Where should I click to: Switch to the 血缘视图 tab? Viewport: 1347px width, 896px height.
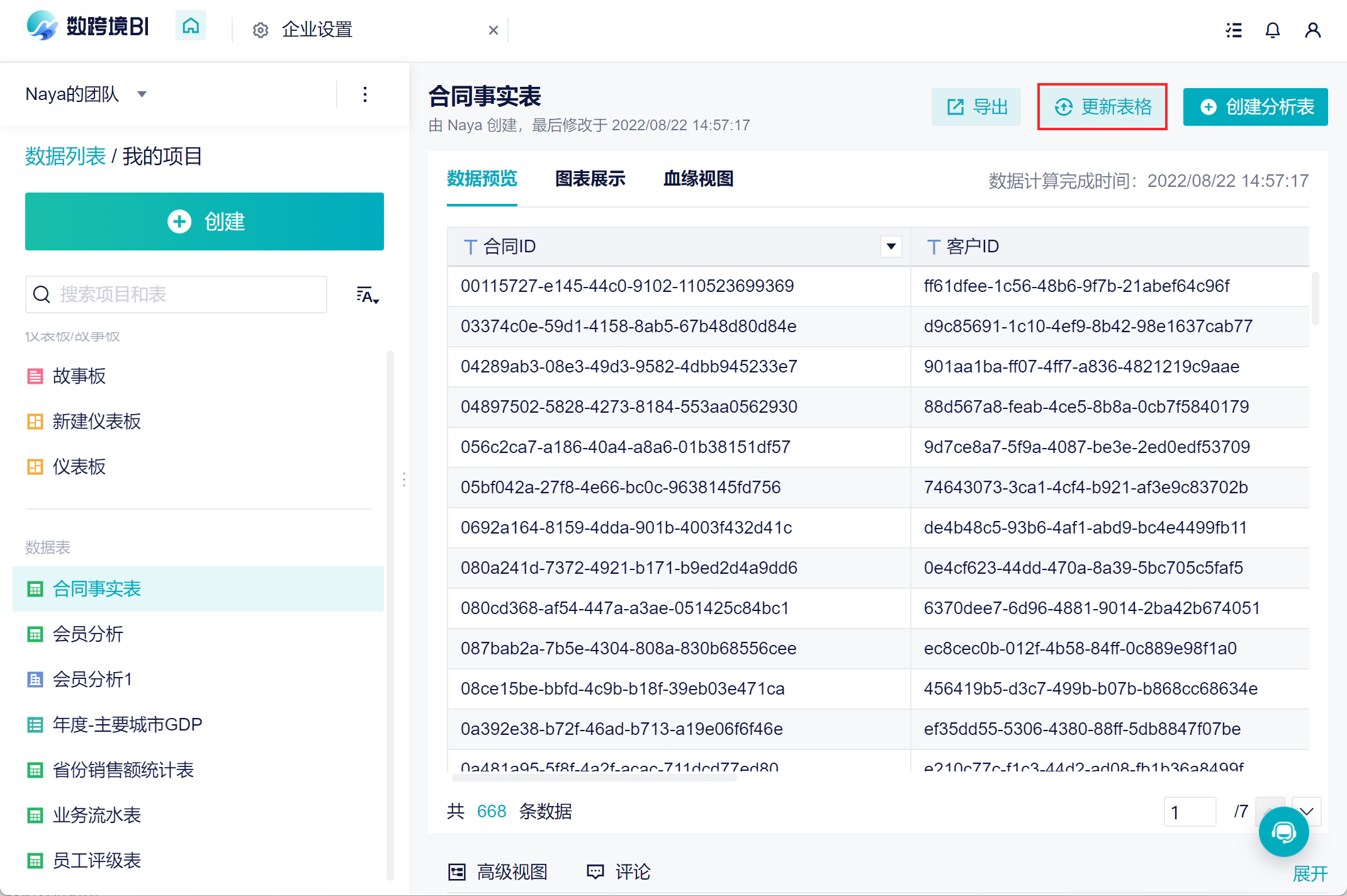click(698, 179)
